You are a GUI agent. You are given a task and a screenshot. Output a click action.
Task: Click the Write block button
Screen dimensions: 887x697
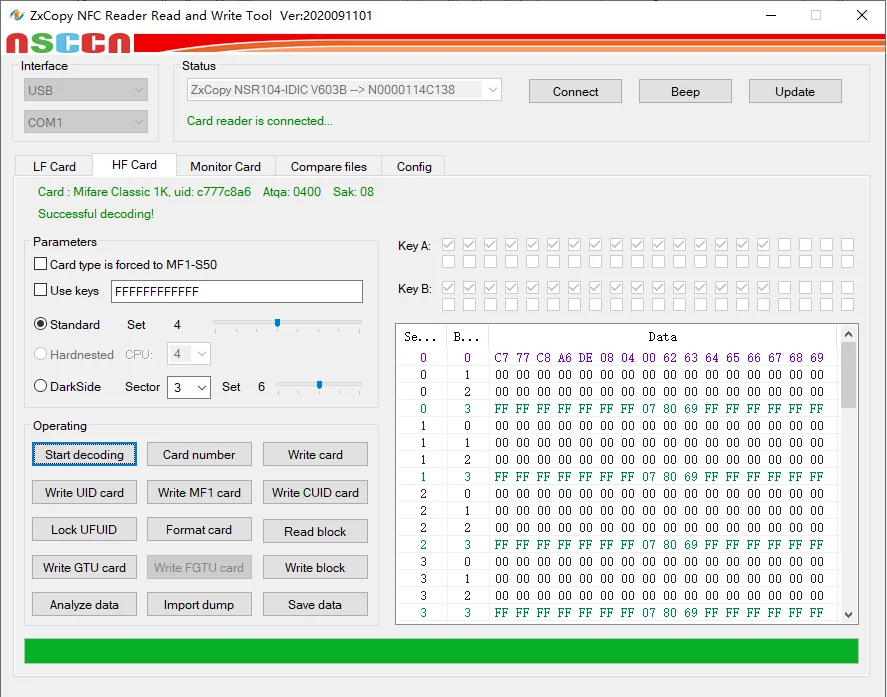[315, 567]
